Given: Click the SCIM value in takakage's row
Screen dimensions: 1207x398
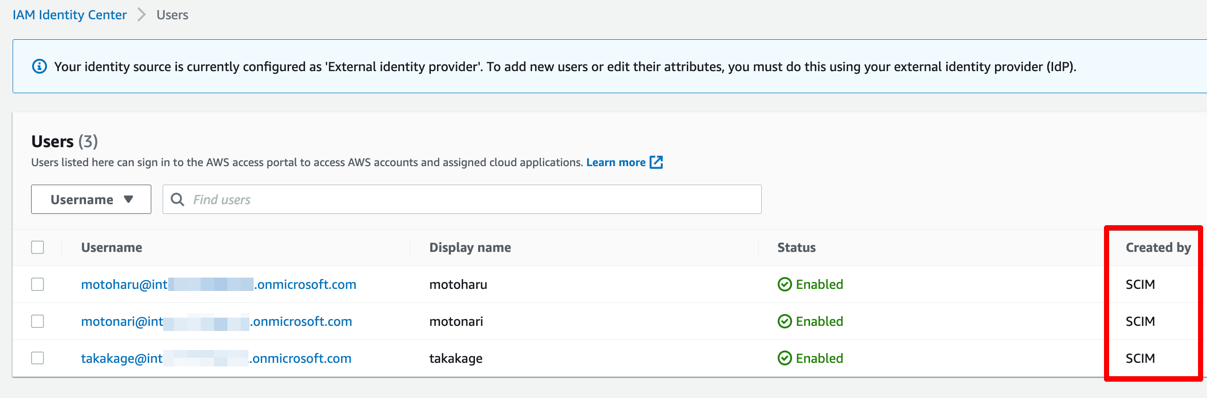Looking at the screenshot, I should (1140, 358).
